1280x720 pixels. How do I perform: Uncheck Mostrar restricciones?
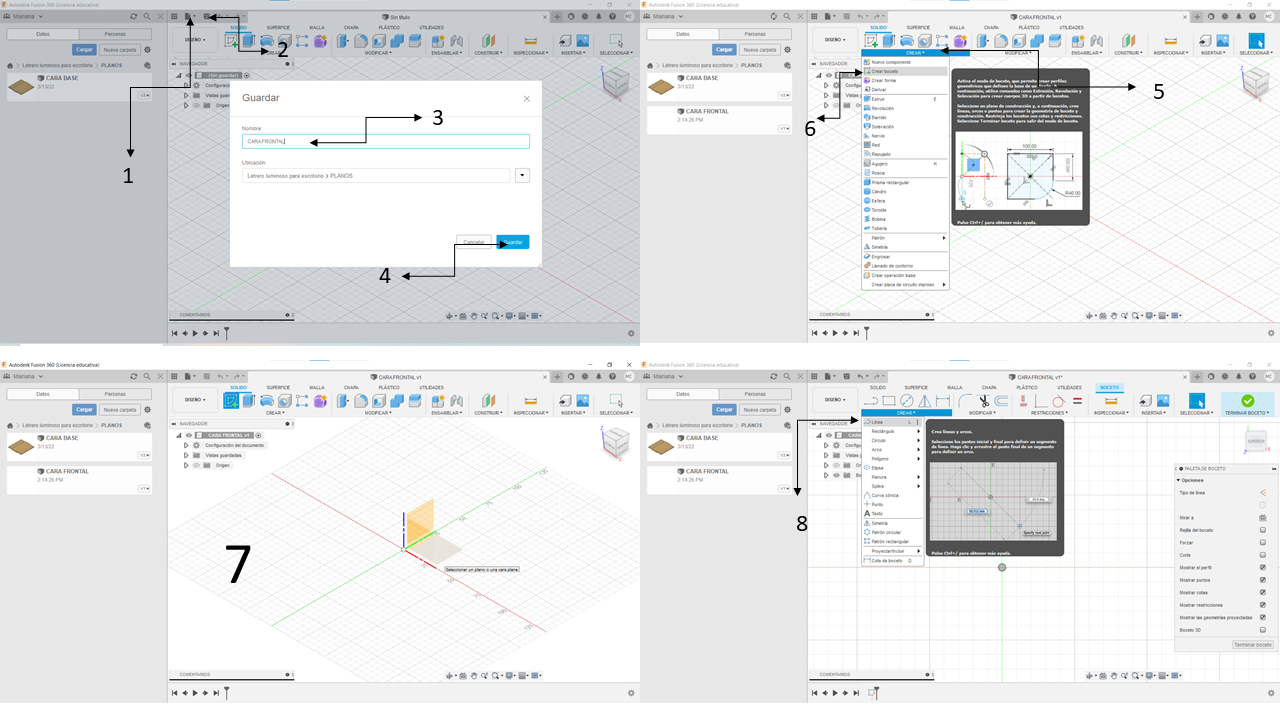pyautogui.click(x=1263, y=605)
